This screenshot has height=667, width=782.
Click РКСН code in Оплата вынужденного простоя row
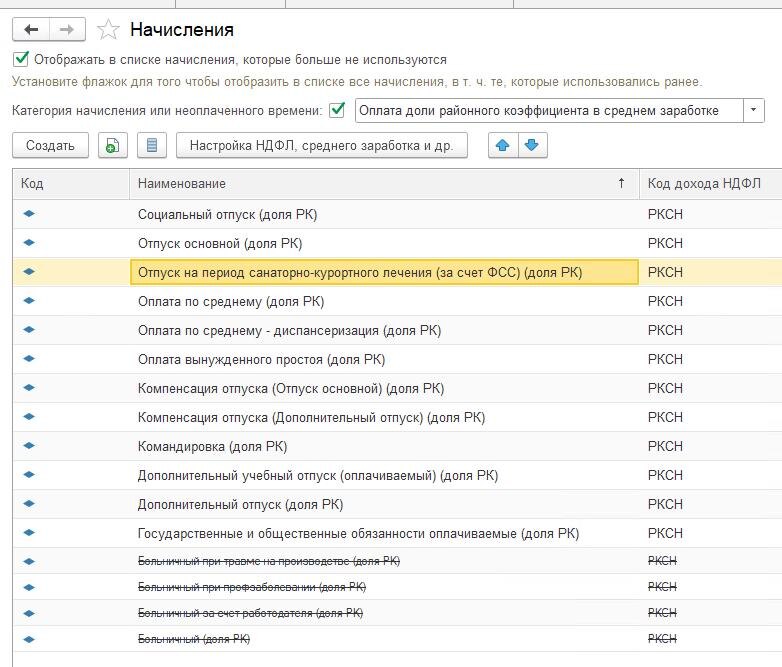click(665, 359)
